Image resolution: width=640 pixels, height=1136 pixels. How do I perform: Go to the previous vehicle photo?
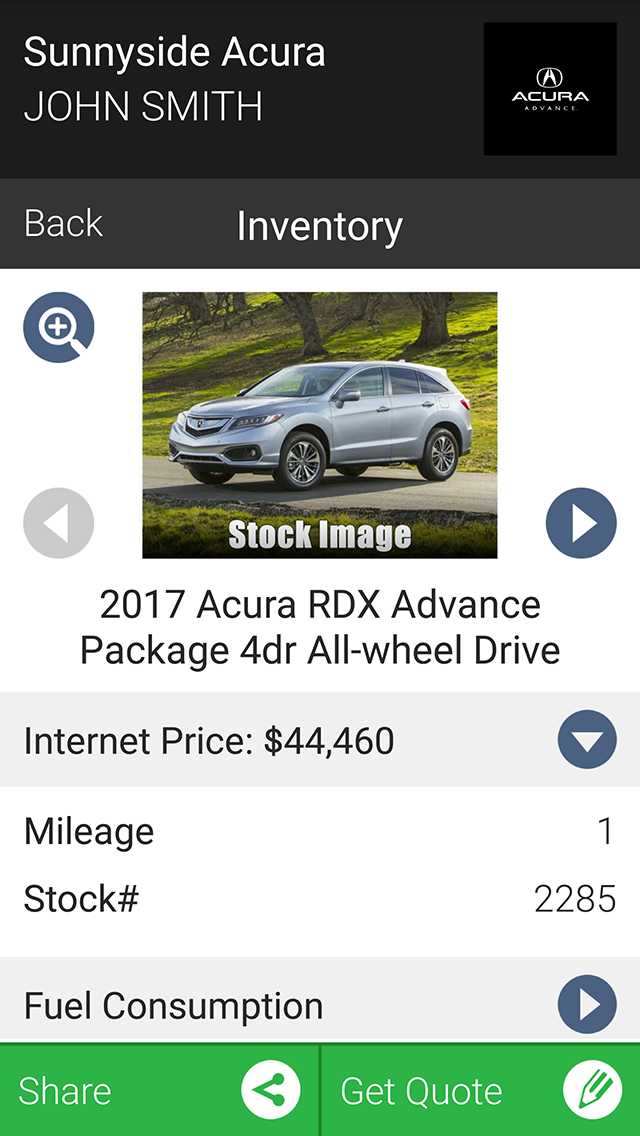(59, 523)
